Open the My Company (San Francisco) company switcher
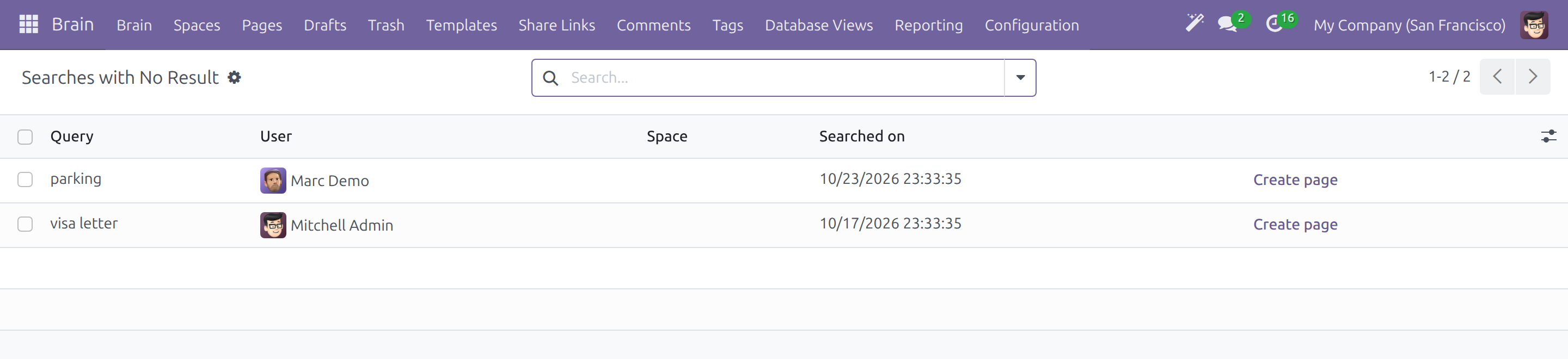The image size is (1568, 359). click(x=1409, y=25)
